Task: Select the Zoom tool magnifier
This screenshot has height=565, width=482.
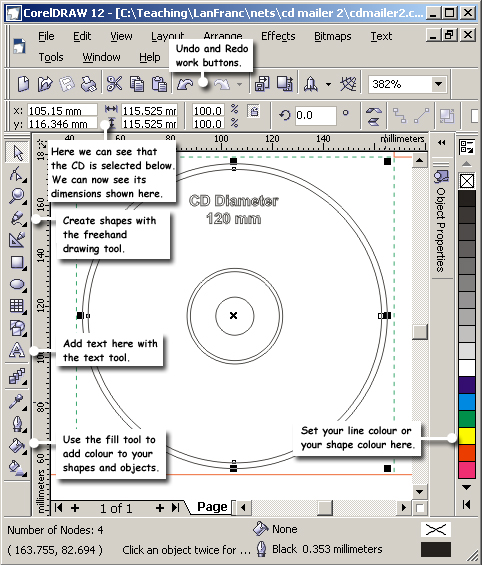Action: (17, 196)
